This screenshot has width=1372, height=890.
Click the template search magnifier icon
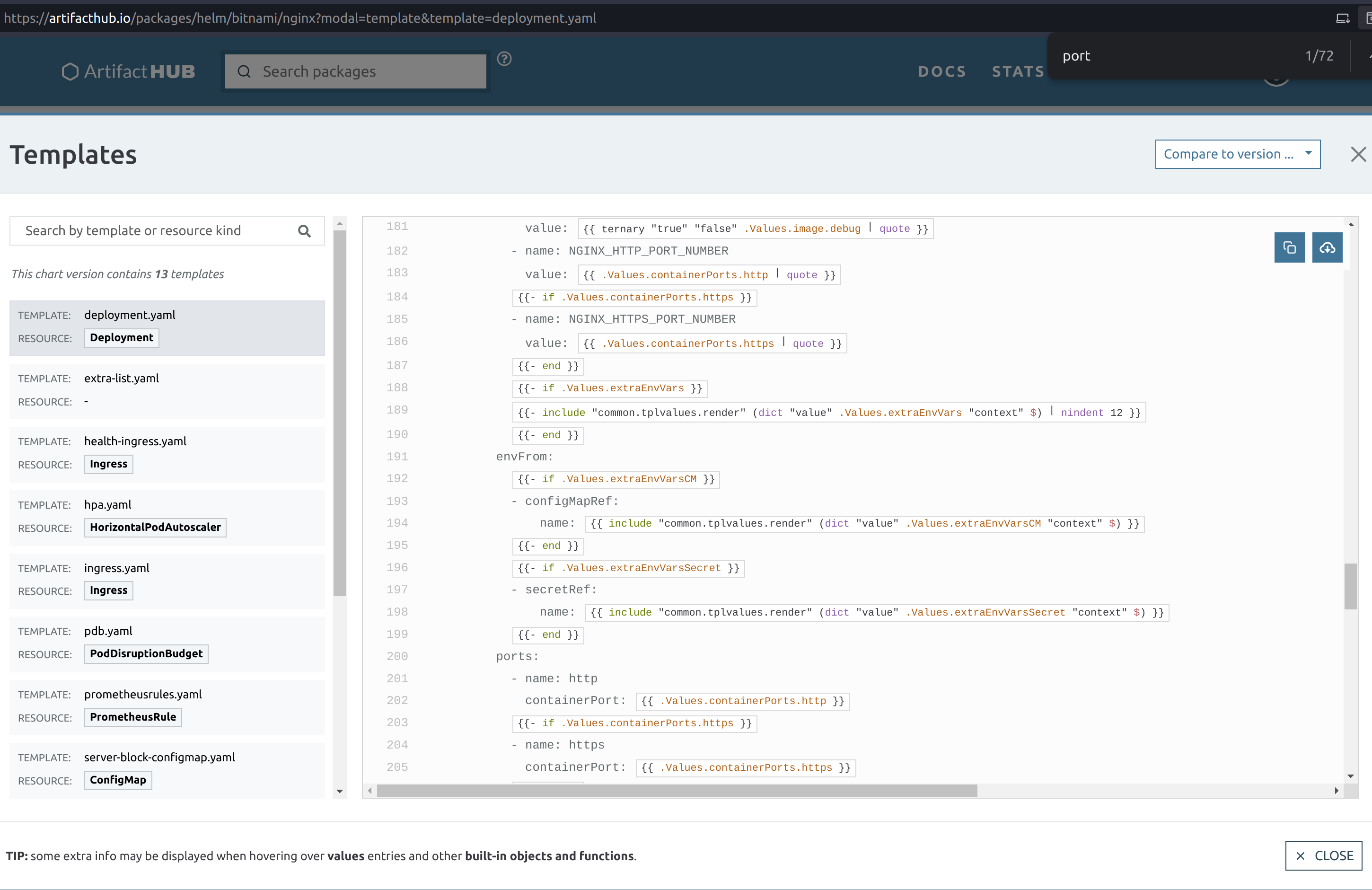pos(304,231)
